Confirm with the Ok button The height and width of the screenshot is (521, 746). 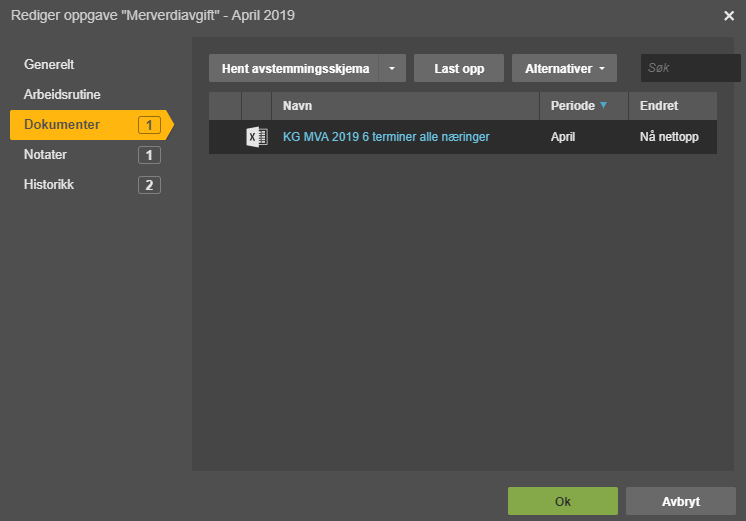pos(563,501)
